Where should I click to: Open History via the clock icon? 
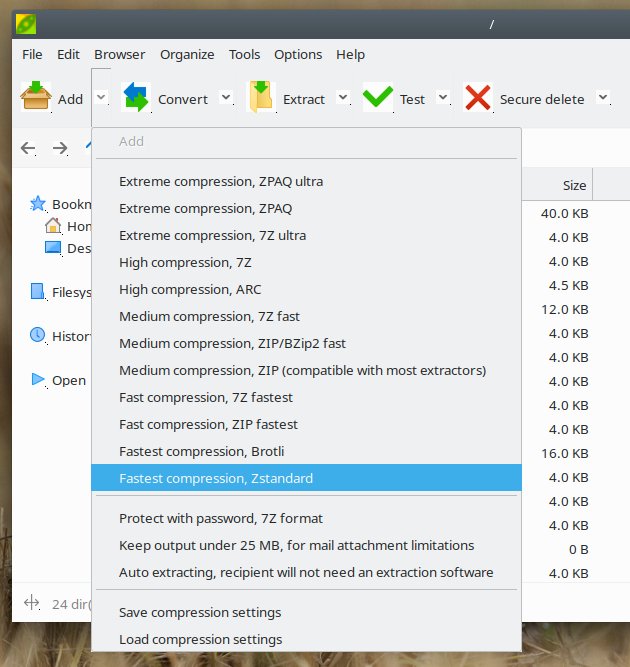pos(38,335)
